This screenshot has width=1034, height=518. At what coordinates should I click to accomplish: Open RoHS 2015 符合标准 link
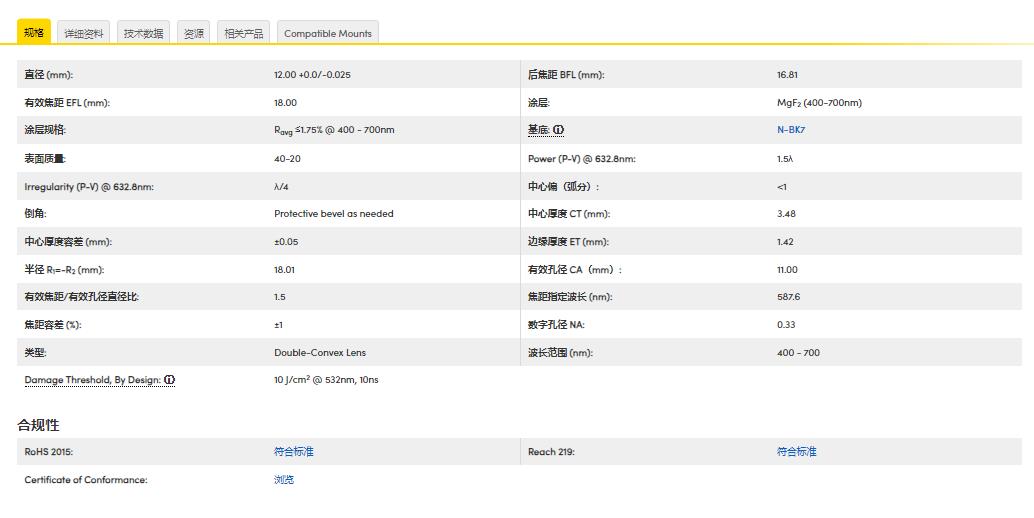[x=294, y=451]
